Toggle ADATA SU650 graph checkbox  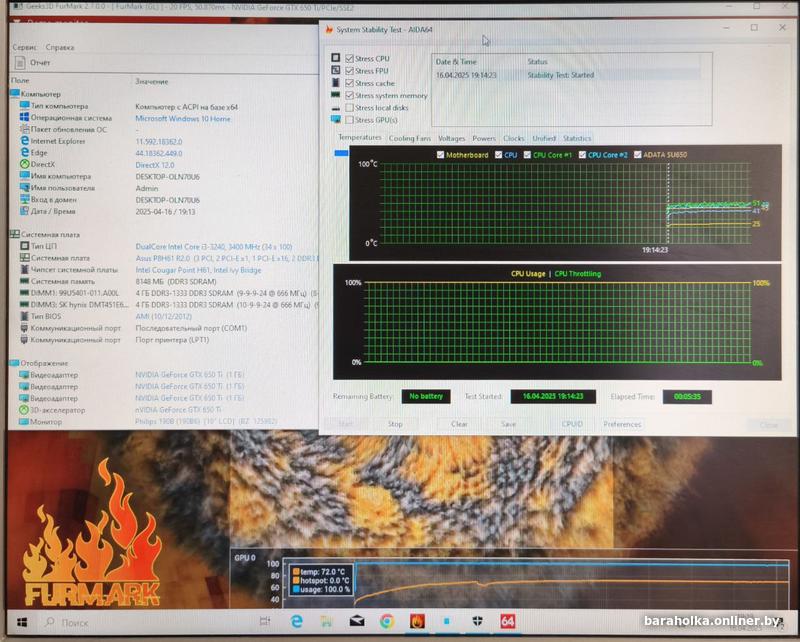pyautogui.click(x=637, y=154)
